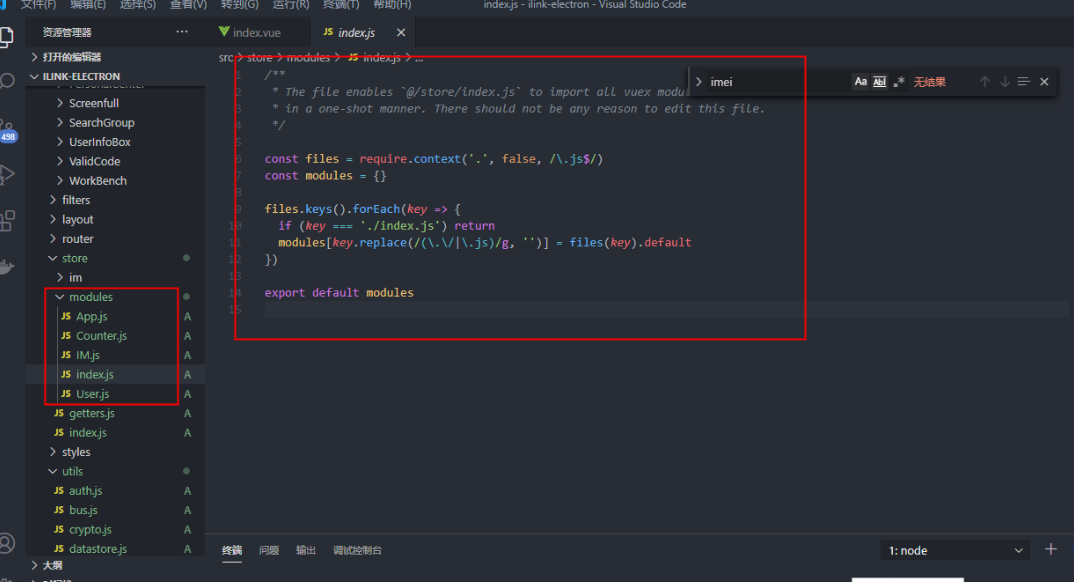Click the store segment in breadcrumb

[260, 58]
